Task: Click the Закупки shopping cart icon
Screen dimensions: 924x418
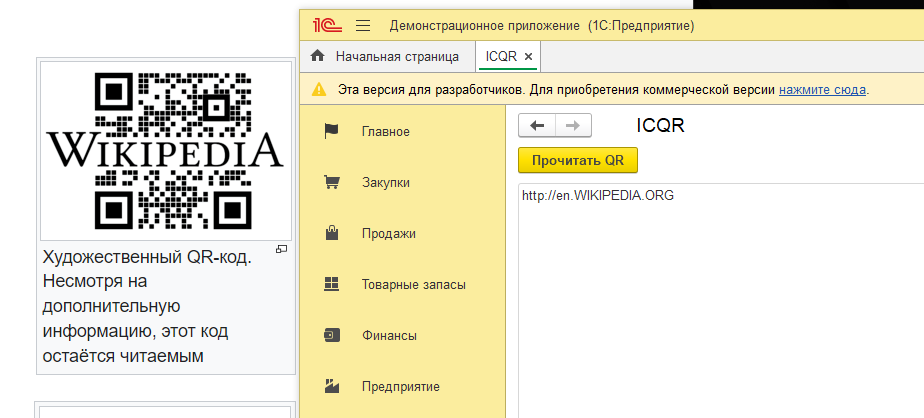Action: tap(332, 182)
